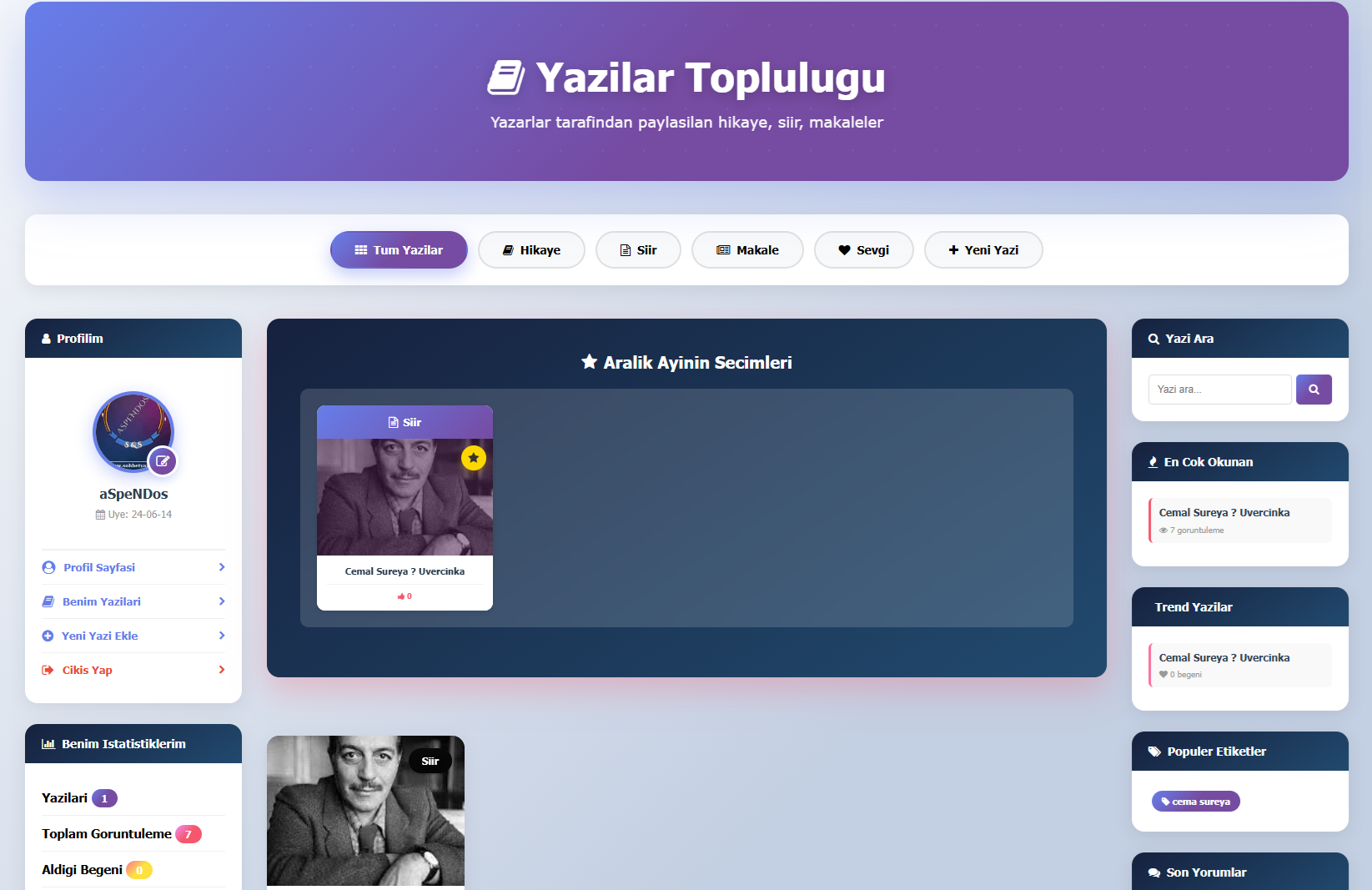Expand Profil Sayfasi with its chevron arrow

(222, 567)
